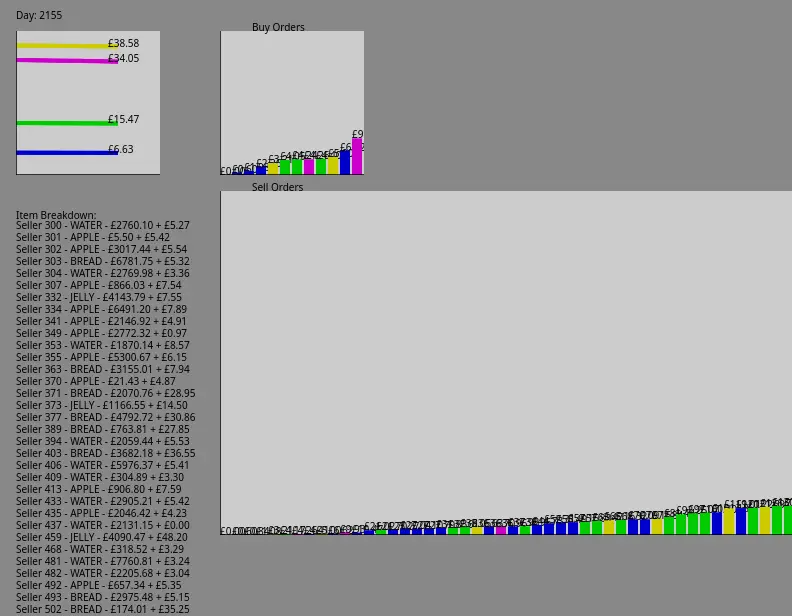Select the Seller 332 JELLY entry
792x616 pixels.
[x=99, y=298]
